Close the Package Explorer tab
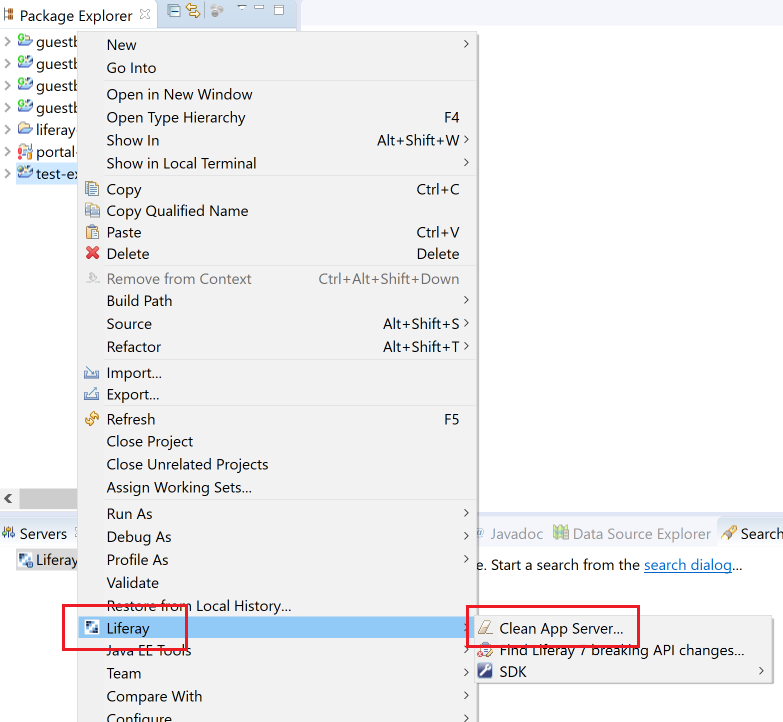 click(x=145, y=14)
